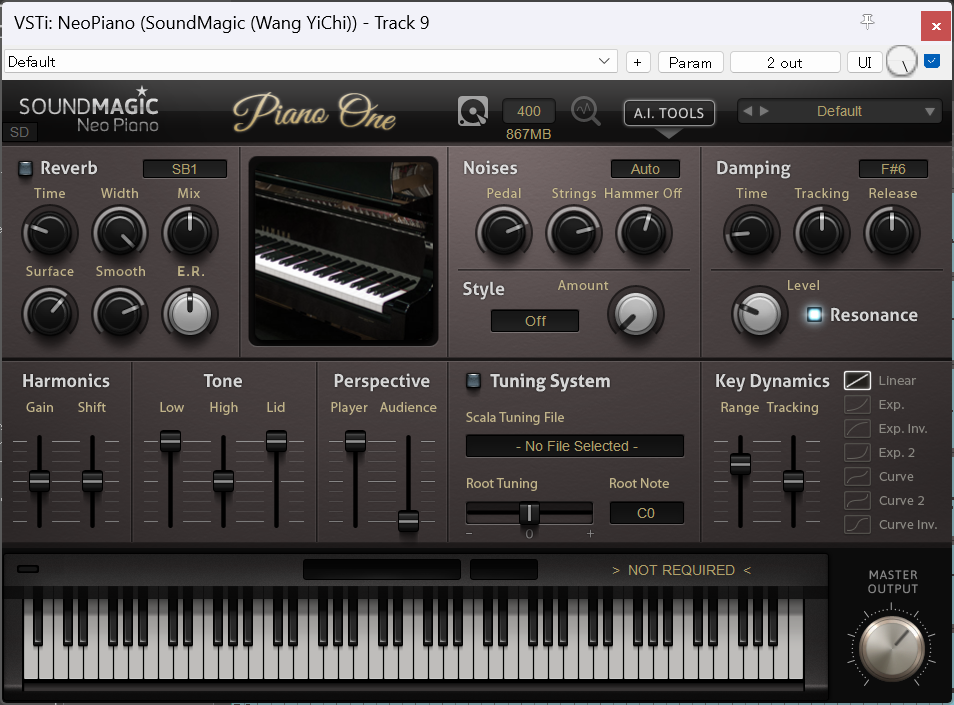
Task: Select the Curve Inv. dynamics icon
Action: pyautogui.click(x=857, y=524)
